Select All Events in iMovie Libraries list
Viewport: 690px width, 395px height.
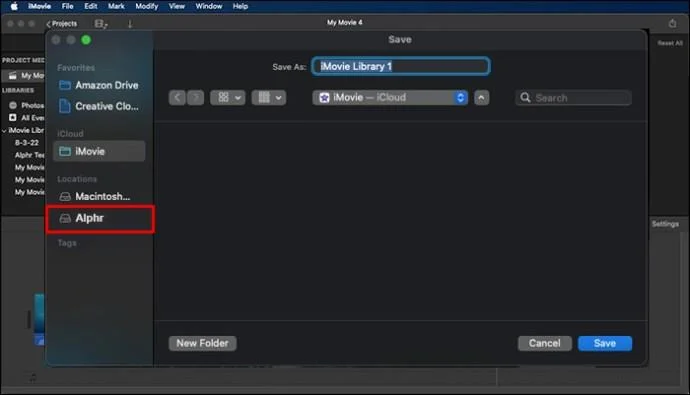[x=26, y=117]
